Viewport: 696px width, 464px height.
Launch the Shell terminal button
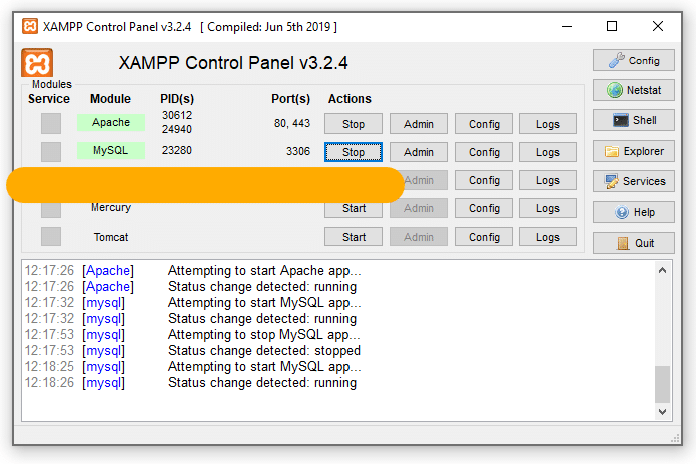[x=633, y=120]
